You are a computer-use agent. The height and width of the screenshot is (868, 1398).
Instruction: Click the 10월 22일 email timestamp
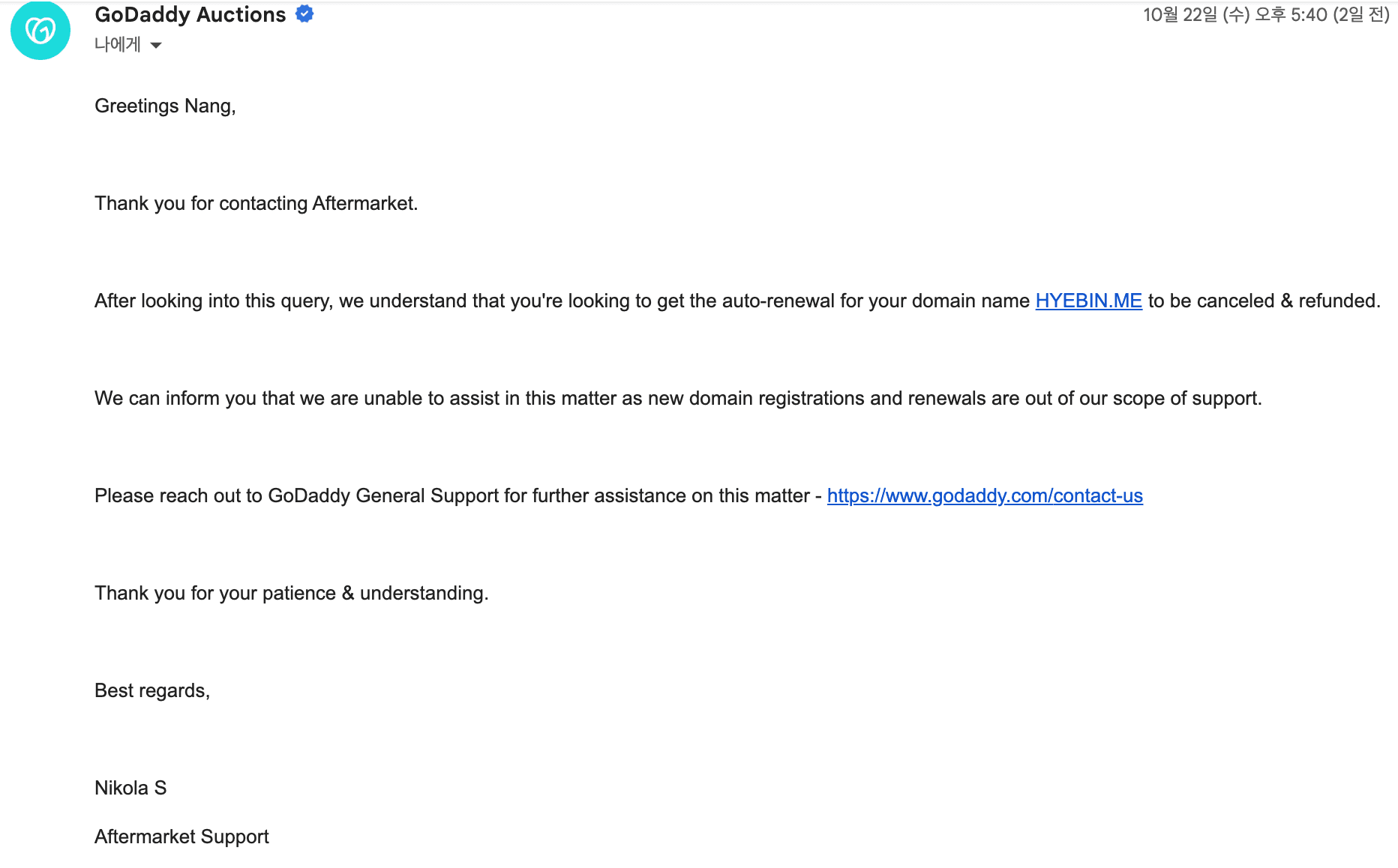tap(1266, 15)
